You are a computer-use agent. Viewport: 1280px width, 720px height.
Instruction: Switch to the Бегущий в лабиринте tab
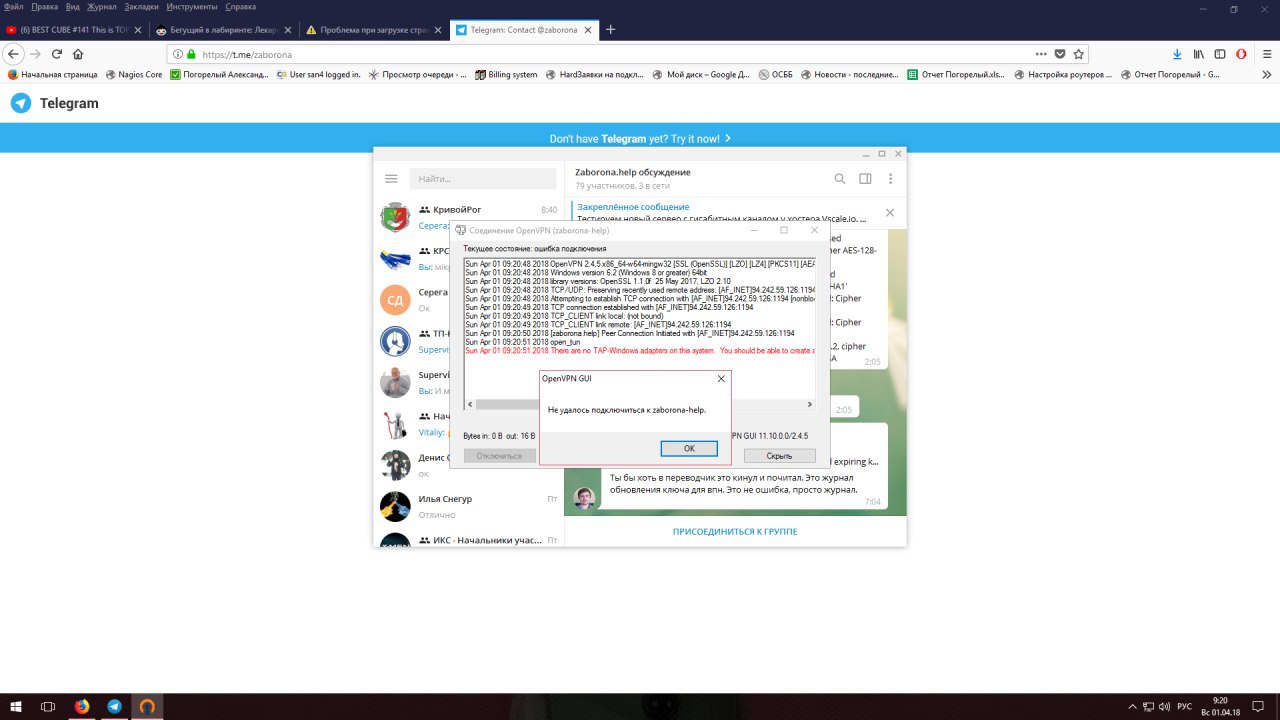coord(225,30)
